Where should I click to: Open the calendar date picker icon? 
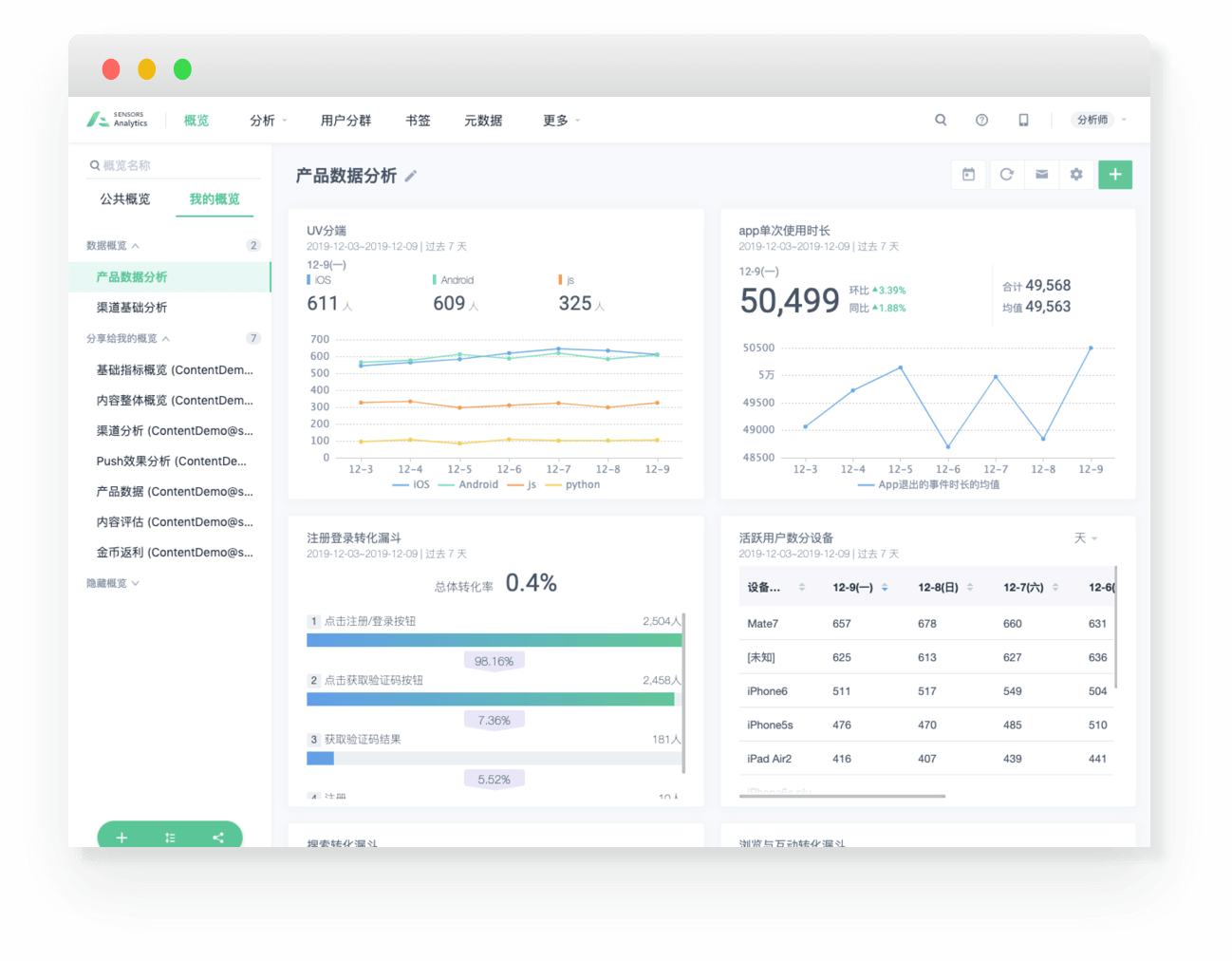pyautogui.click(x=968, y=175)
